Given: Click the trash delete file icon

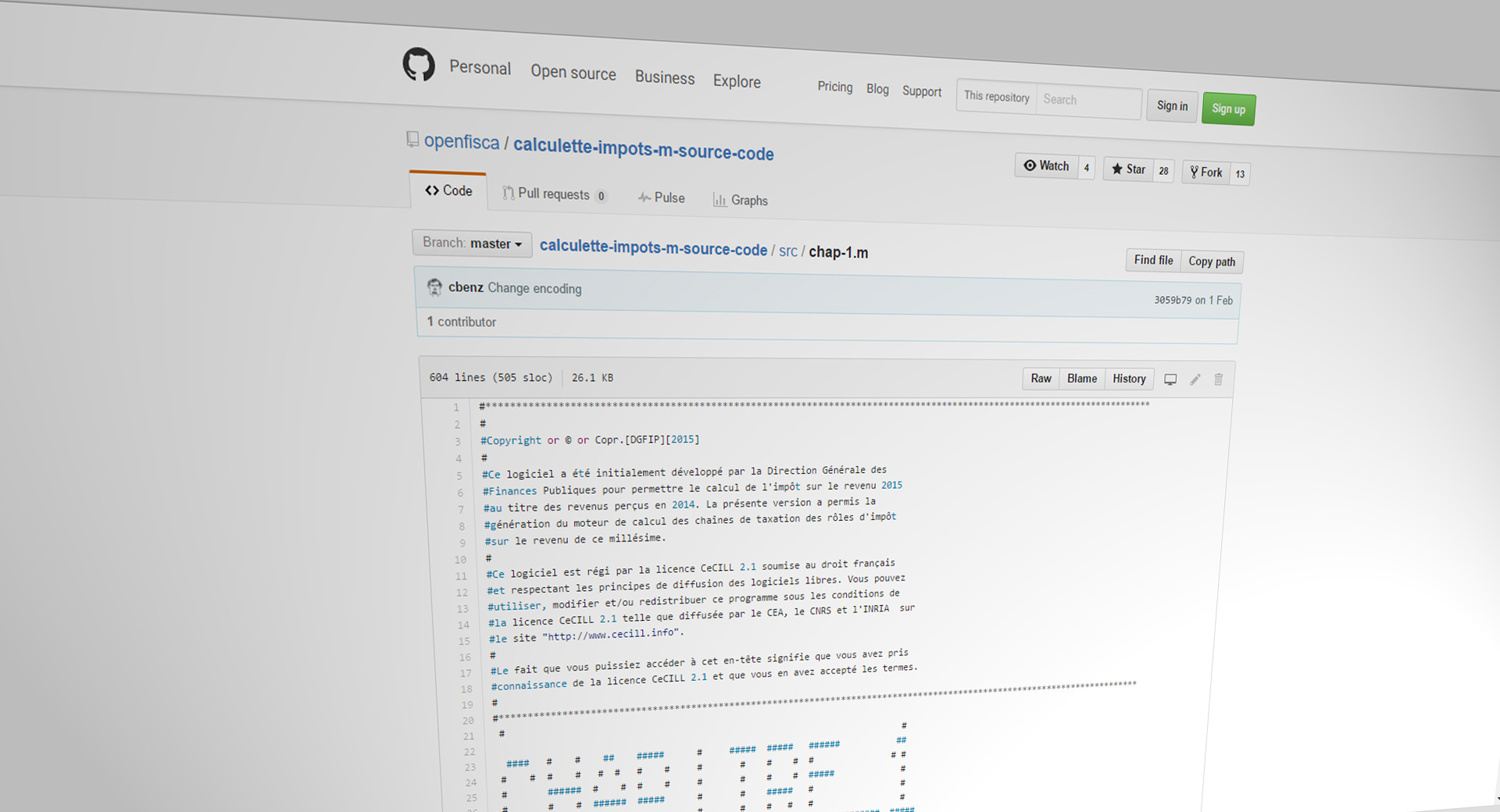Looking at the screenshot, I should point(1218,379).
